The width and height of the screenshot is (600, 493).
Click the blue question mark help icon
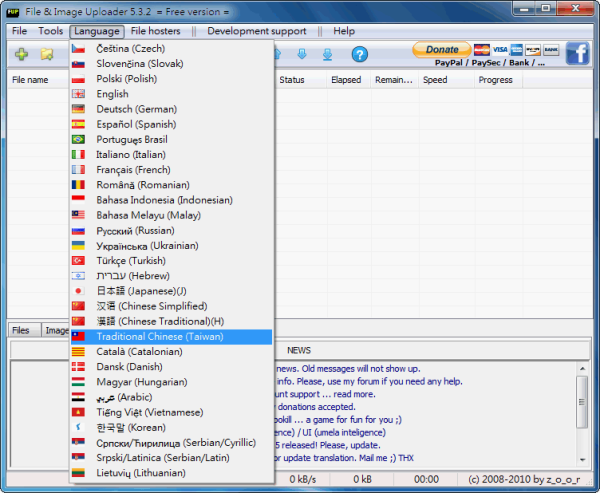tap(359, 54)
